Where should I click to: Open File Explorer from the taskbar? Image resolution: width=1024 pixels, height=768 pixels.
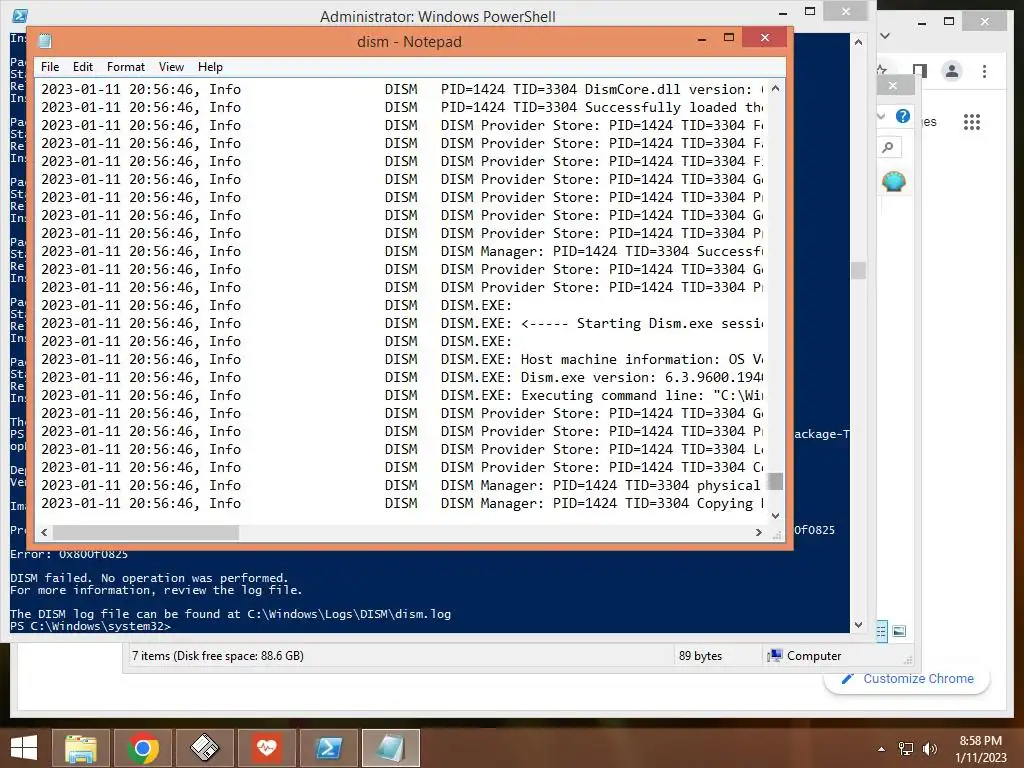[x=80, y=748]
